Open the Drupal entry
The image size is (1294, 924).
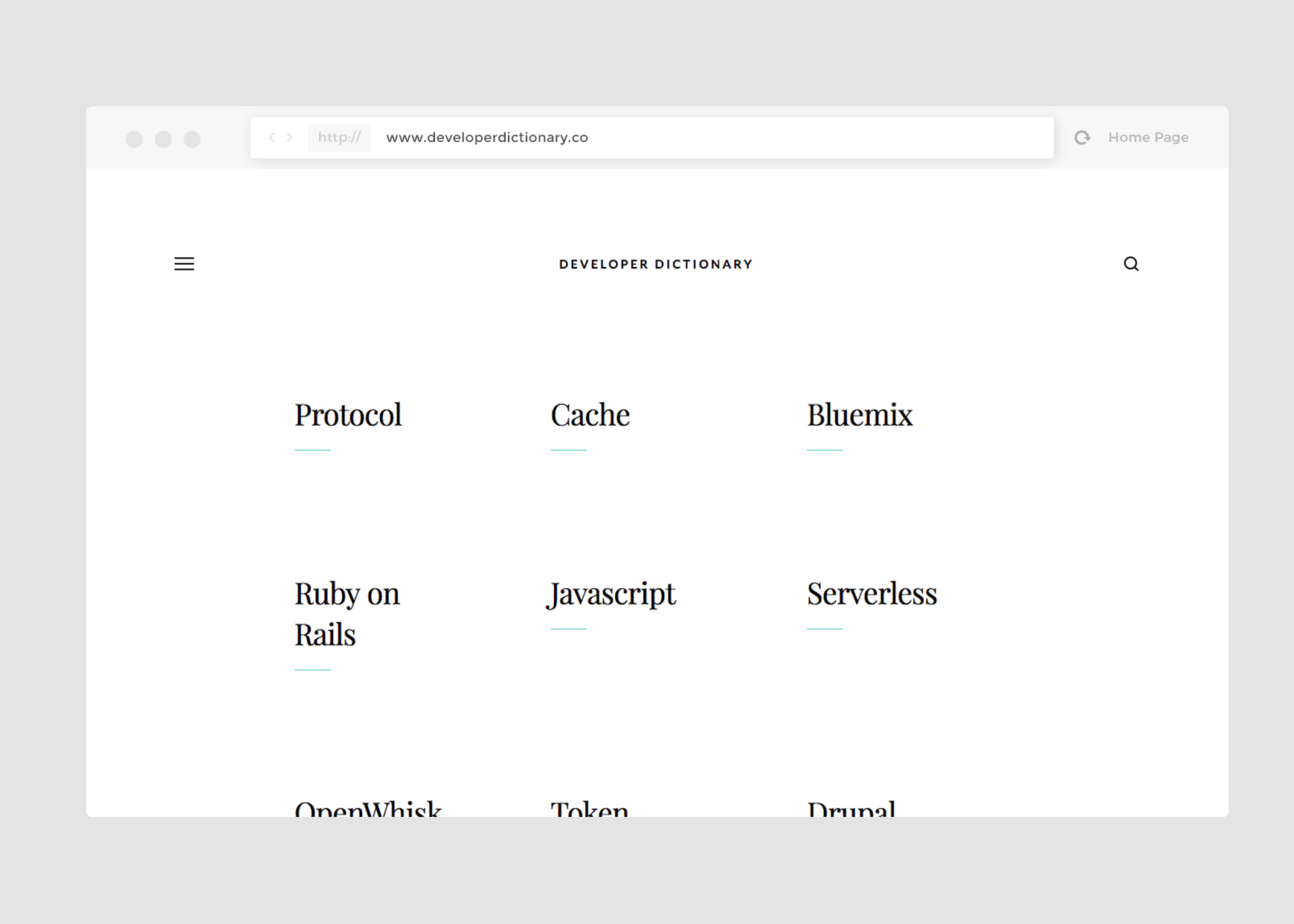(x=852, y=808)
